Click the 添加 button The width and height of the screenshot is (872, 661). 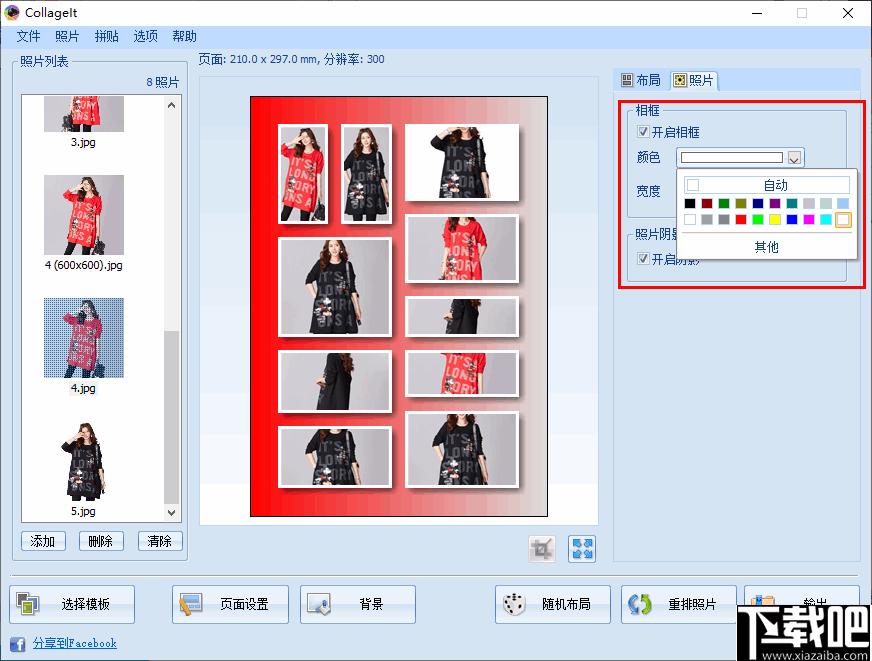pyautogui.click(x=43, y=541)
